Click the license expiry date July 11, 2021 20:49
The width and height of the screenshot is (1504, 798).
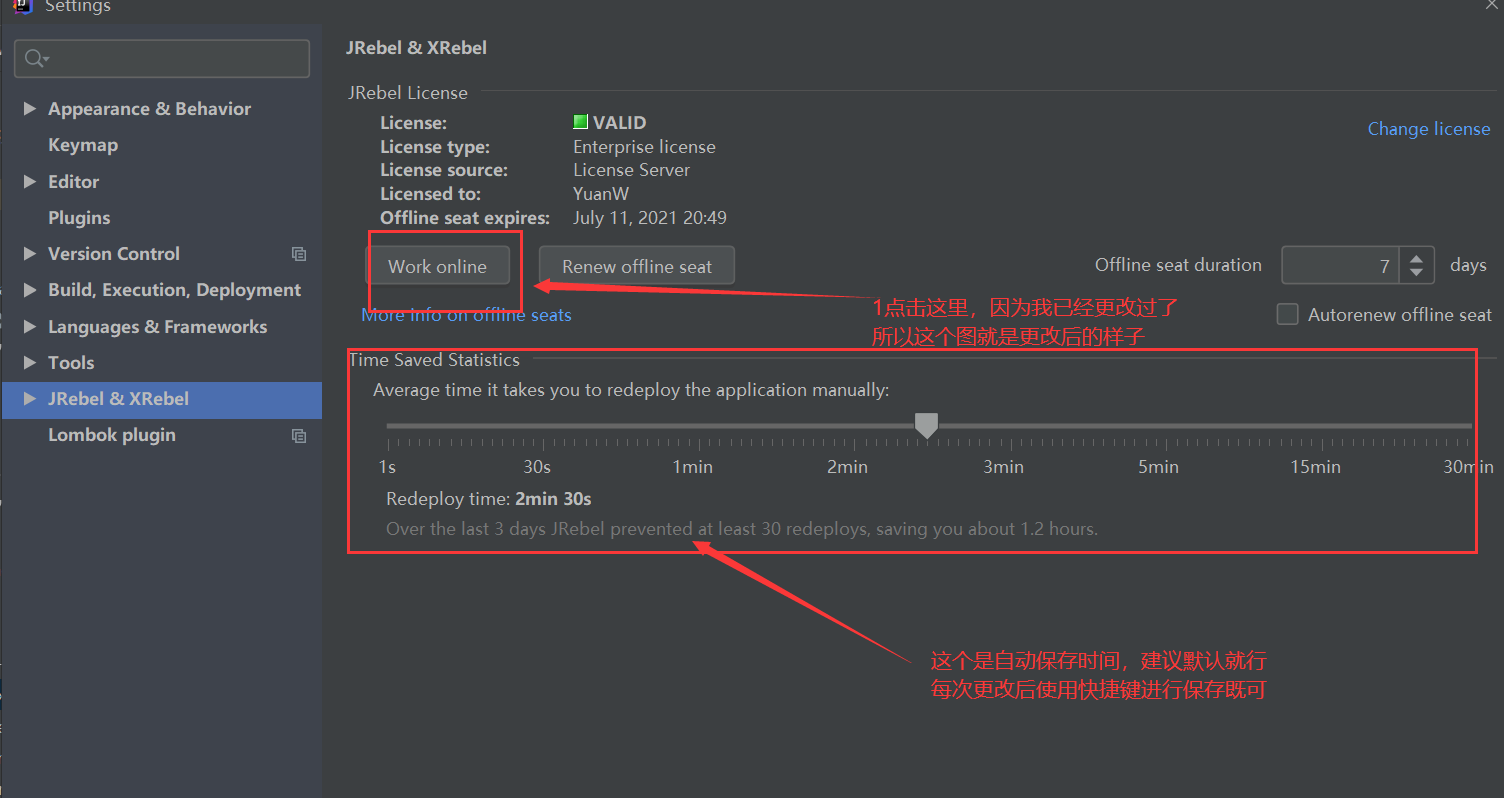650,217
